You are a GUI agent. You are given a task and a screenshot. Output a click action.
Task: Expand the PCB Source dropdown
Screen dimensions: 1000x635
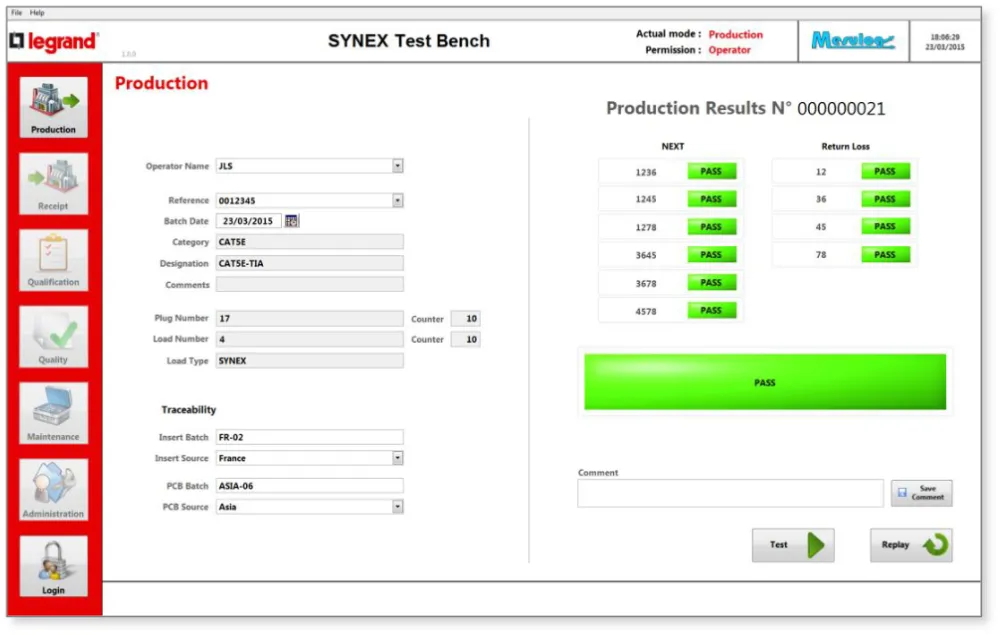(397, 507)
